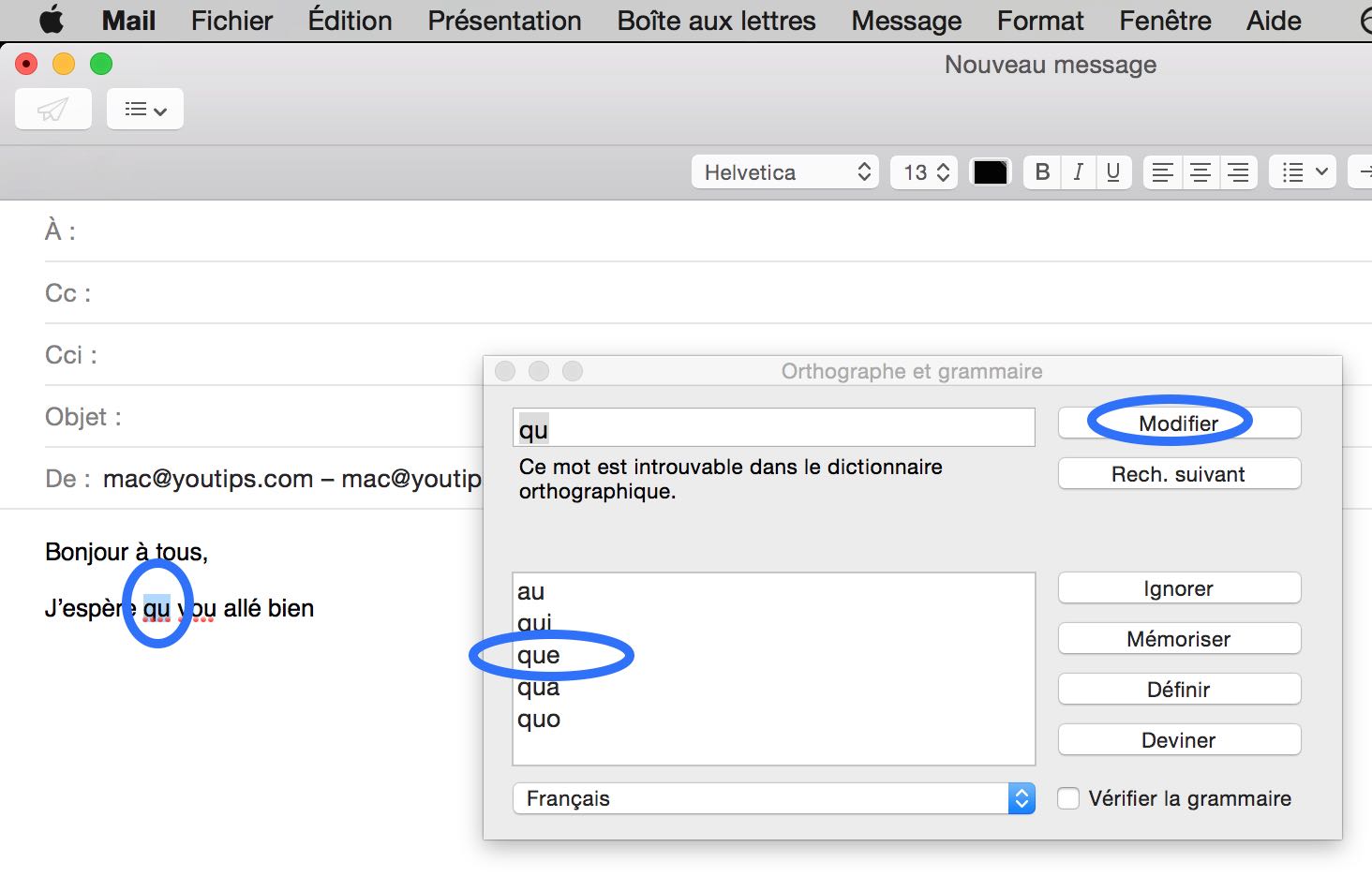Viewport: 1372px width, 877px height.
Task: Close the Nouveau message window
Action: 26,64
